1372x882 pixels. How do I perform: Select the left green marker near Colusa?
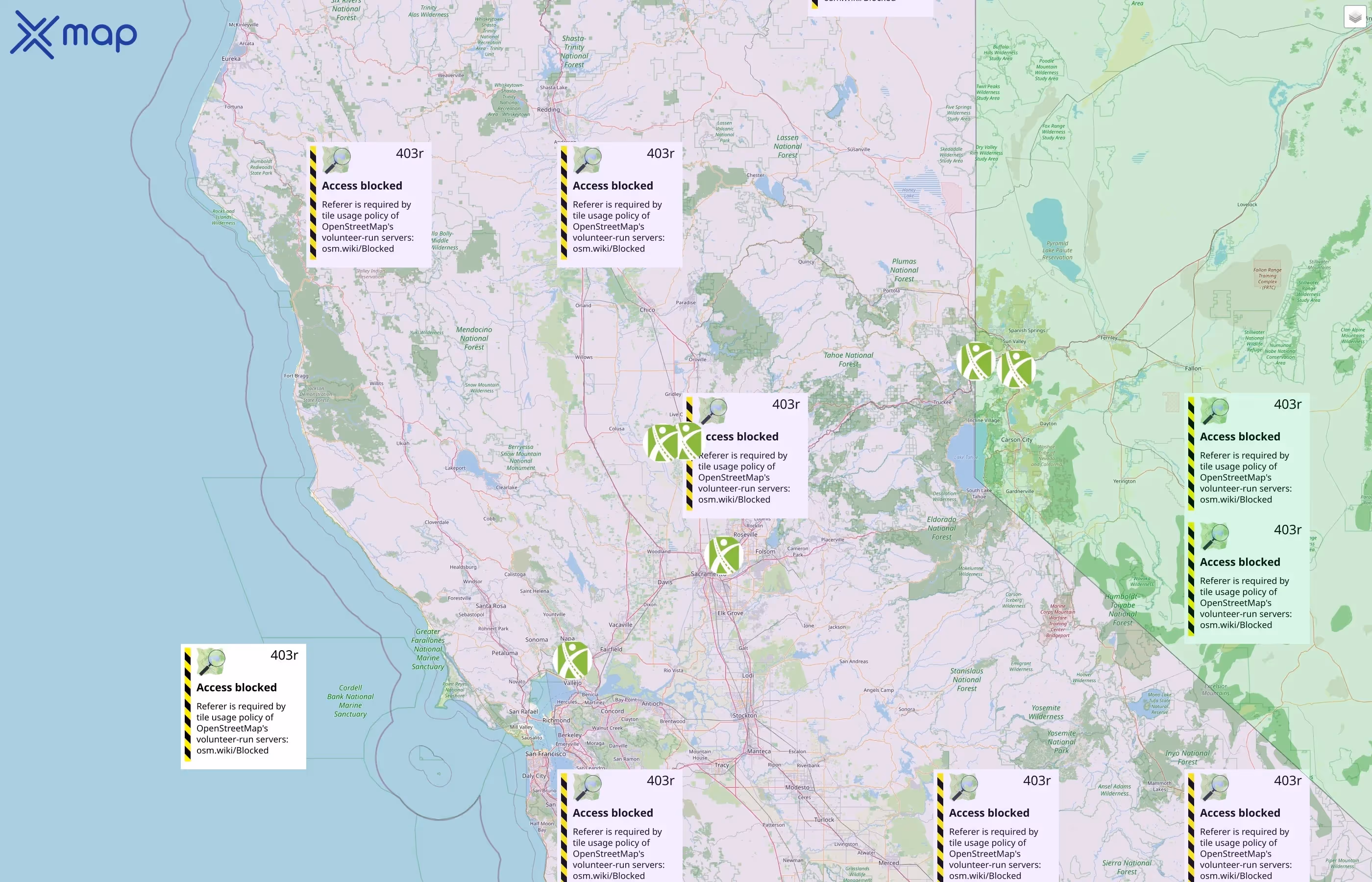point(662,443)
